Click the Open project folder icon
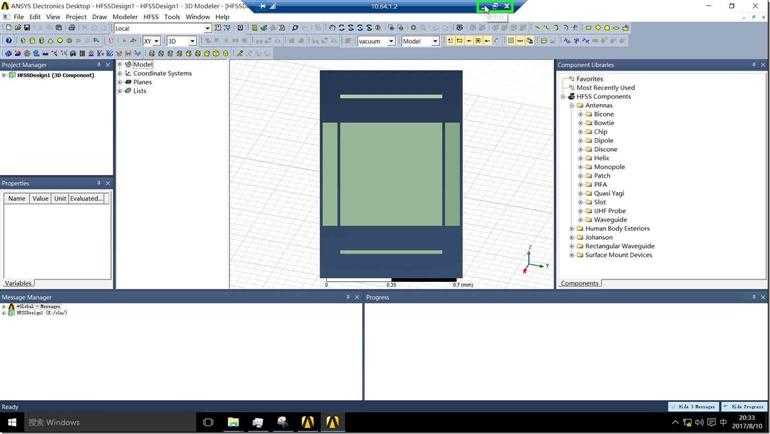Image resolution: width=770 pixels, height=434 pixels. pyautogui.click(x=18, y=28)
